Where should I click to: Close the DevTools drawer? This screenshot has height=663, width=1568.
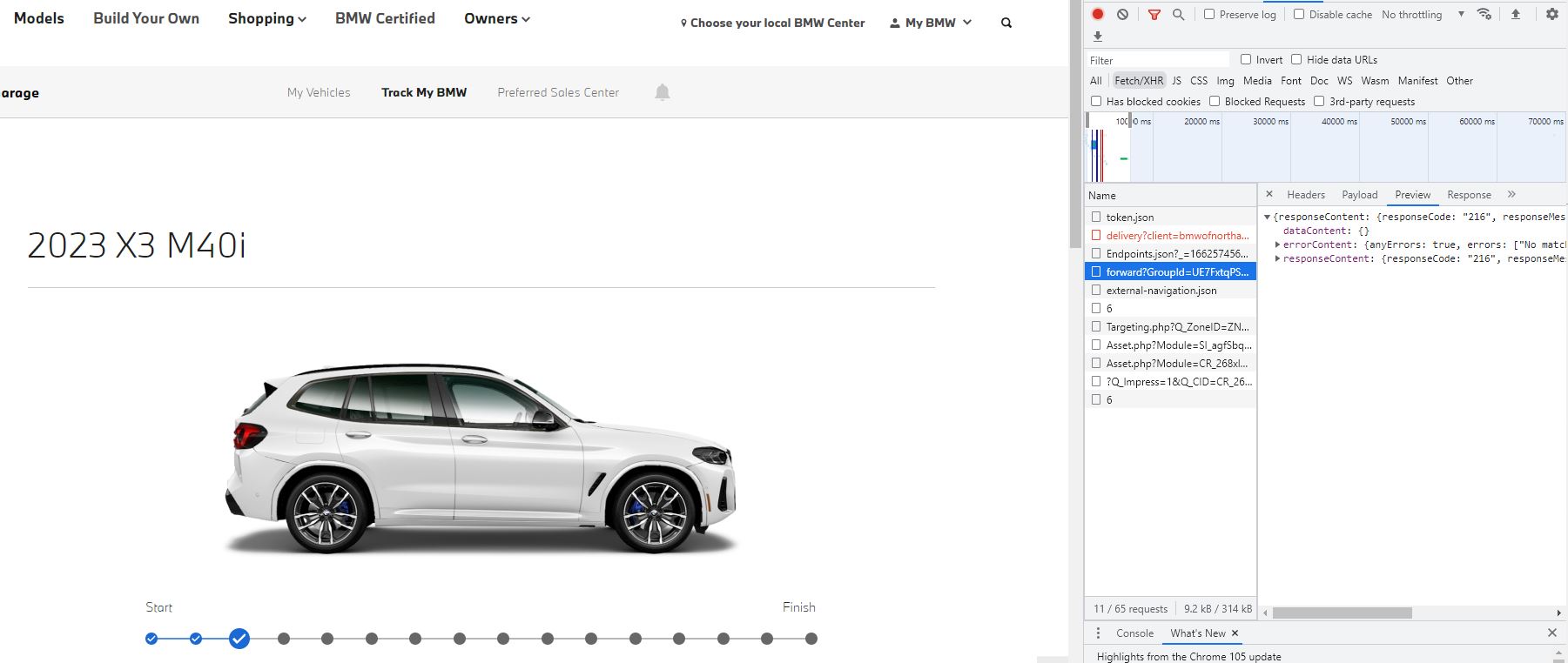pos(1552,633)
